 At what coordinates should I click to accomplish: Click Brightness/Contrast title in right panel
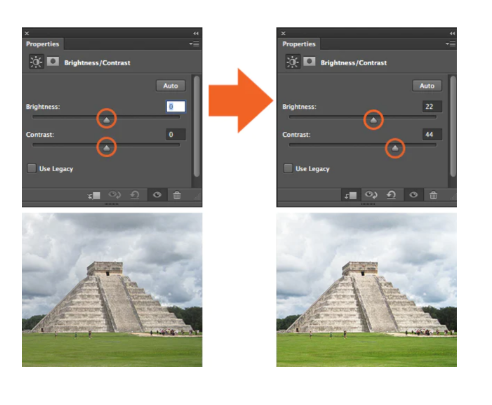tap(354, 63)
